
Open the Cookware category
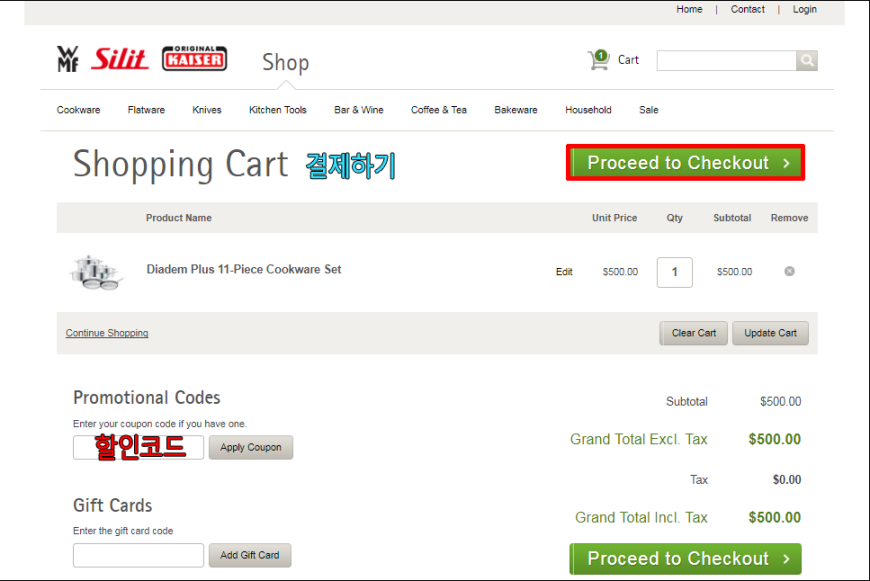[x=78, y=110]
